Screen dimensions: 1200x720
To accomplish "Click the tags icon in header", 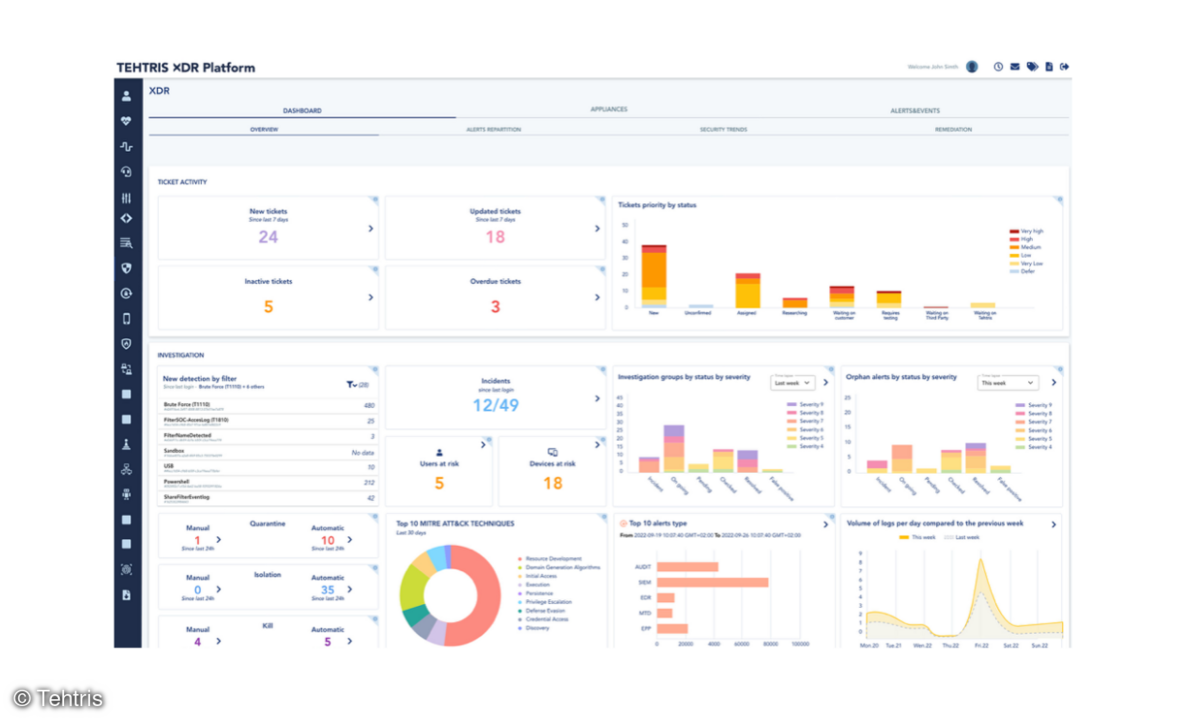I will [x=1032, y=67].
